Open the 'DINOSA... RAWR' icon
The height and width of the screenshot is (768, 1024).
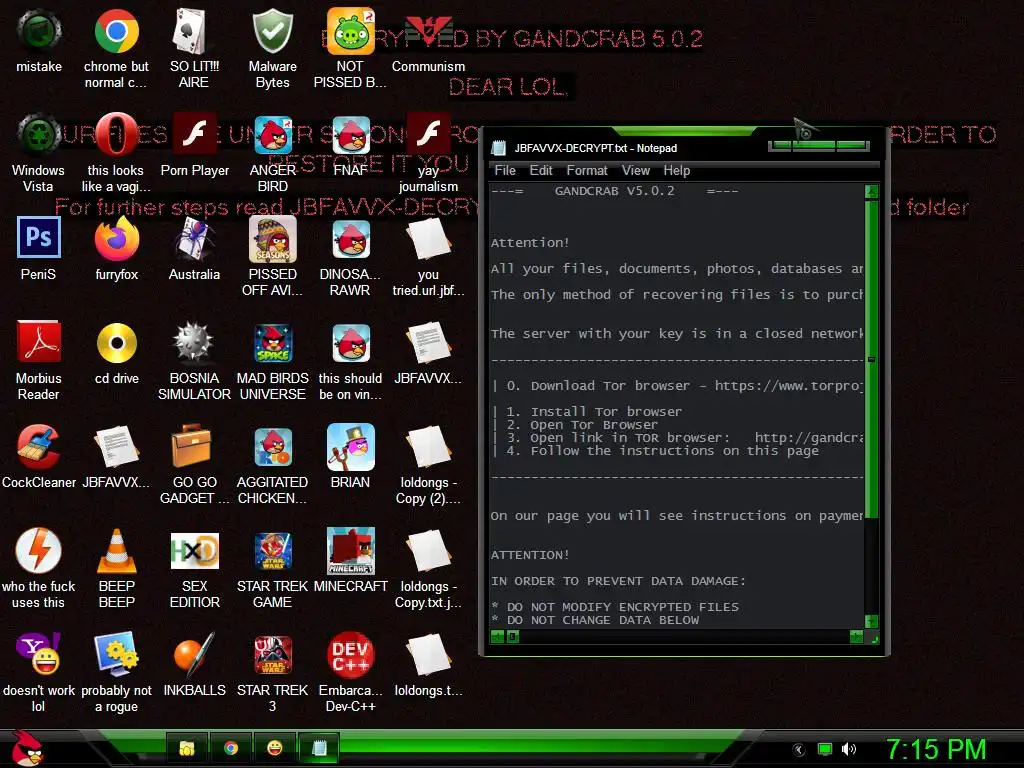pyautogui.click(x=350, y=239)
